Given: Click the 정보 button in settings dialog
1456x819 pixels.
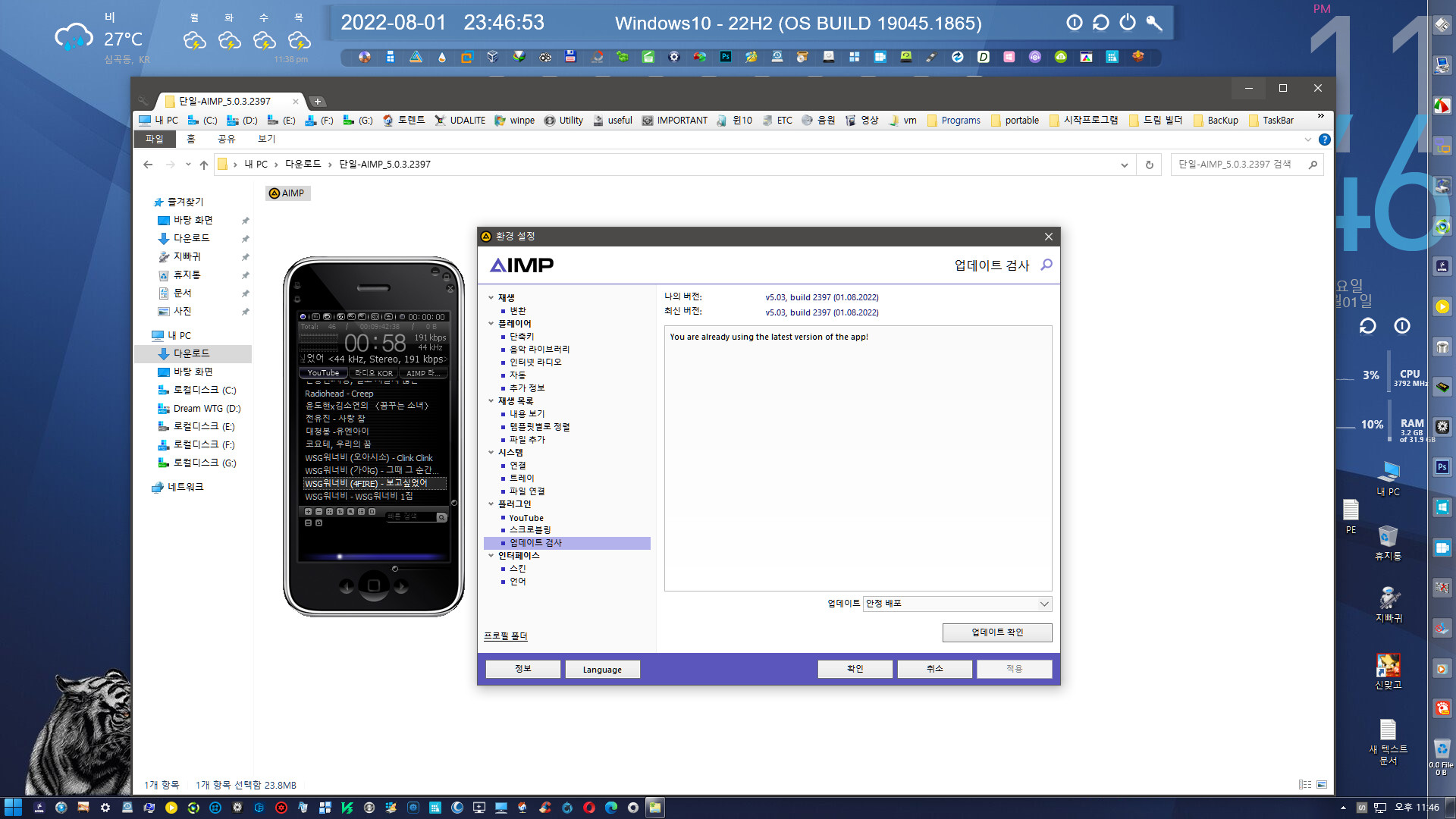Looking at the screenshot, I should [x=523, y=669].
